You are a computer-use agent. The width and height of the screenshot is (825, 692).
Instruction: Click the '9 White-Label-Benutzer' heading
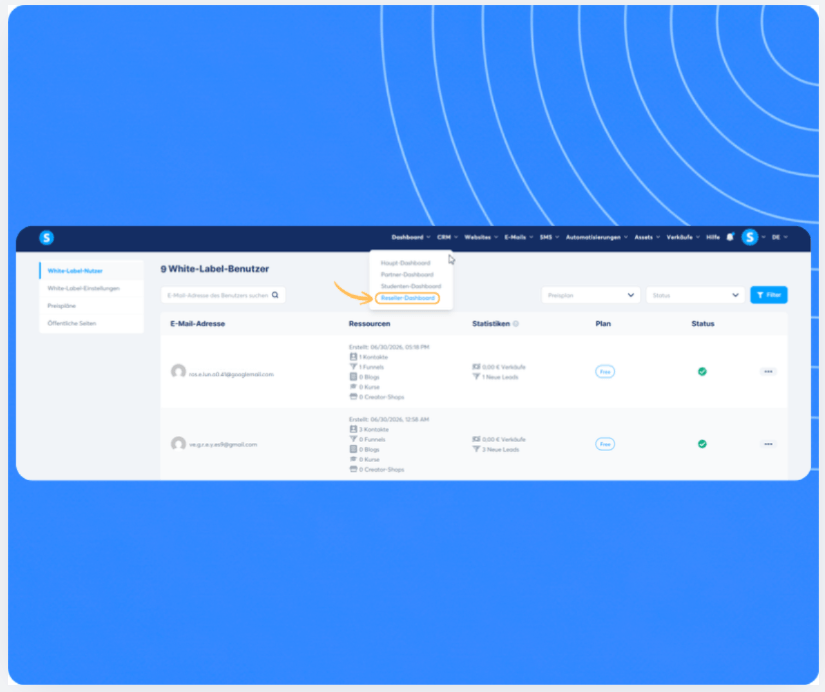(215, 269)
